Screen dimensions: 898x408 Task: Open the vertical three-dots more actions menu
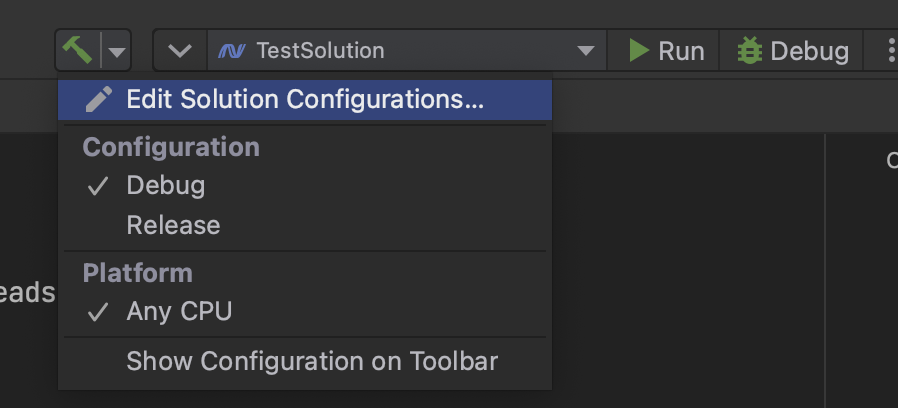pyautogui.click(x=891, y=50)
